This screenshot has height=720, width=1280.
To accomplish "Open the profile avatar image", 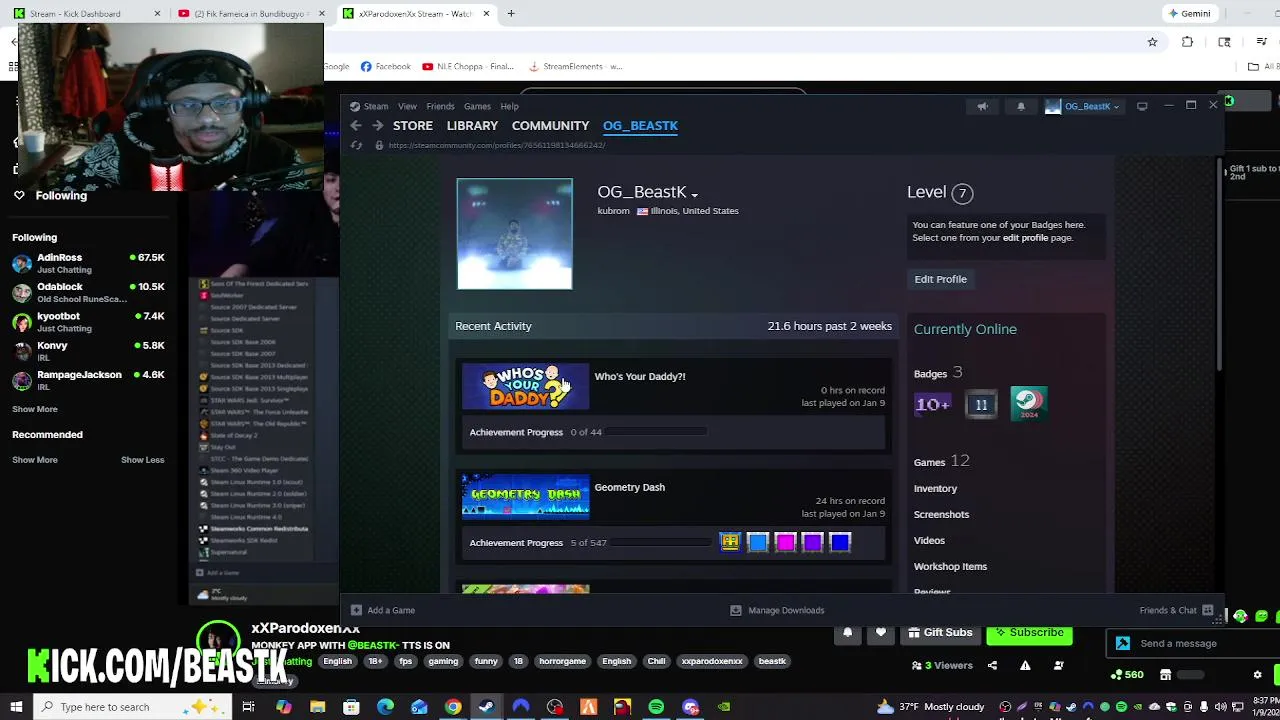I will tap(515, 234).
